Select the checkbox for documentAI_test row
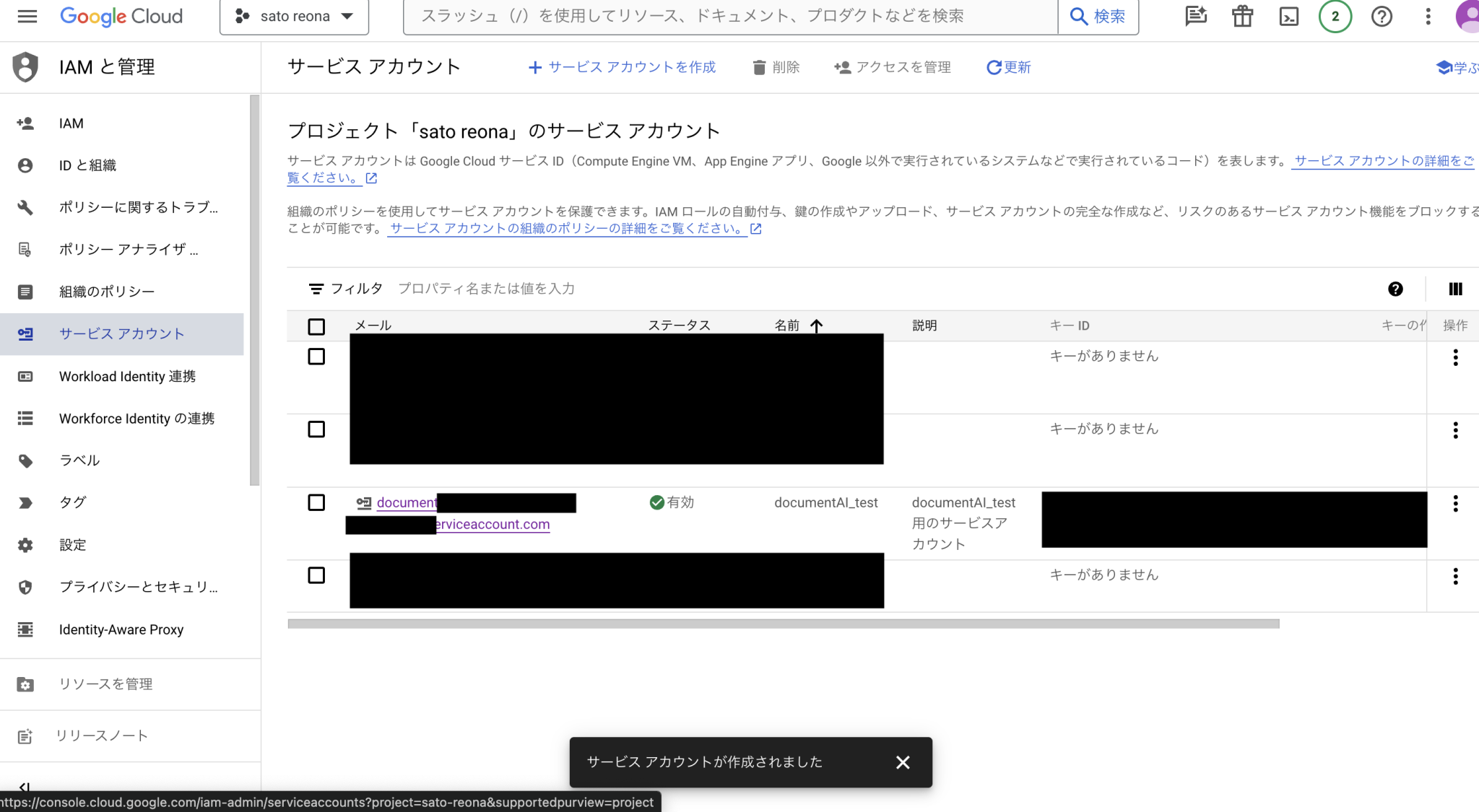The image size is (1479, 812). (317, 502)
